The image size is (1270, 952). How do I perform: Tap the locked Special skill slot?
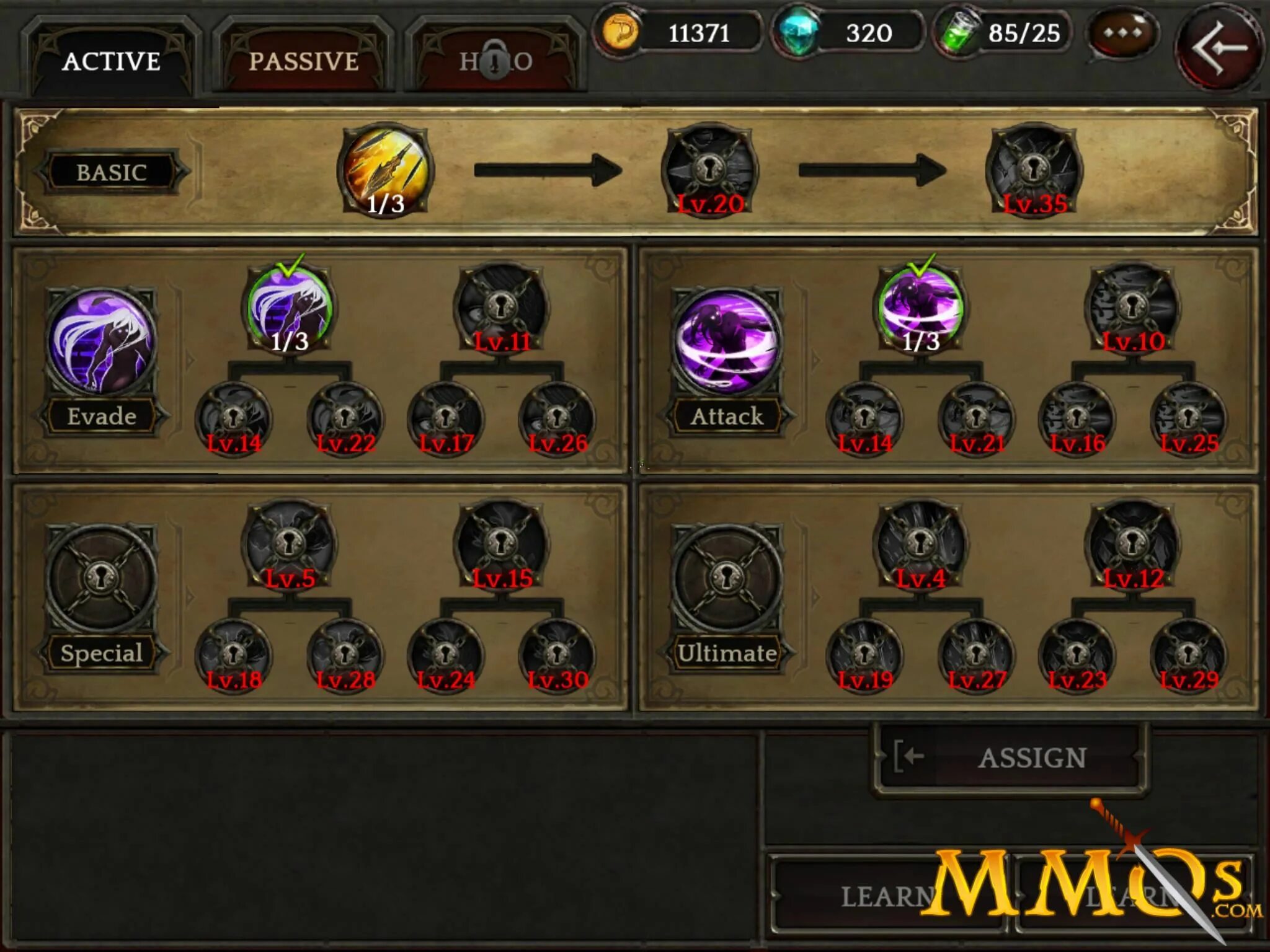[x=102, y=578]
